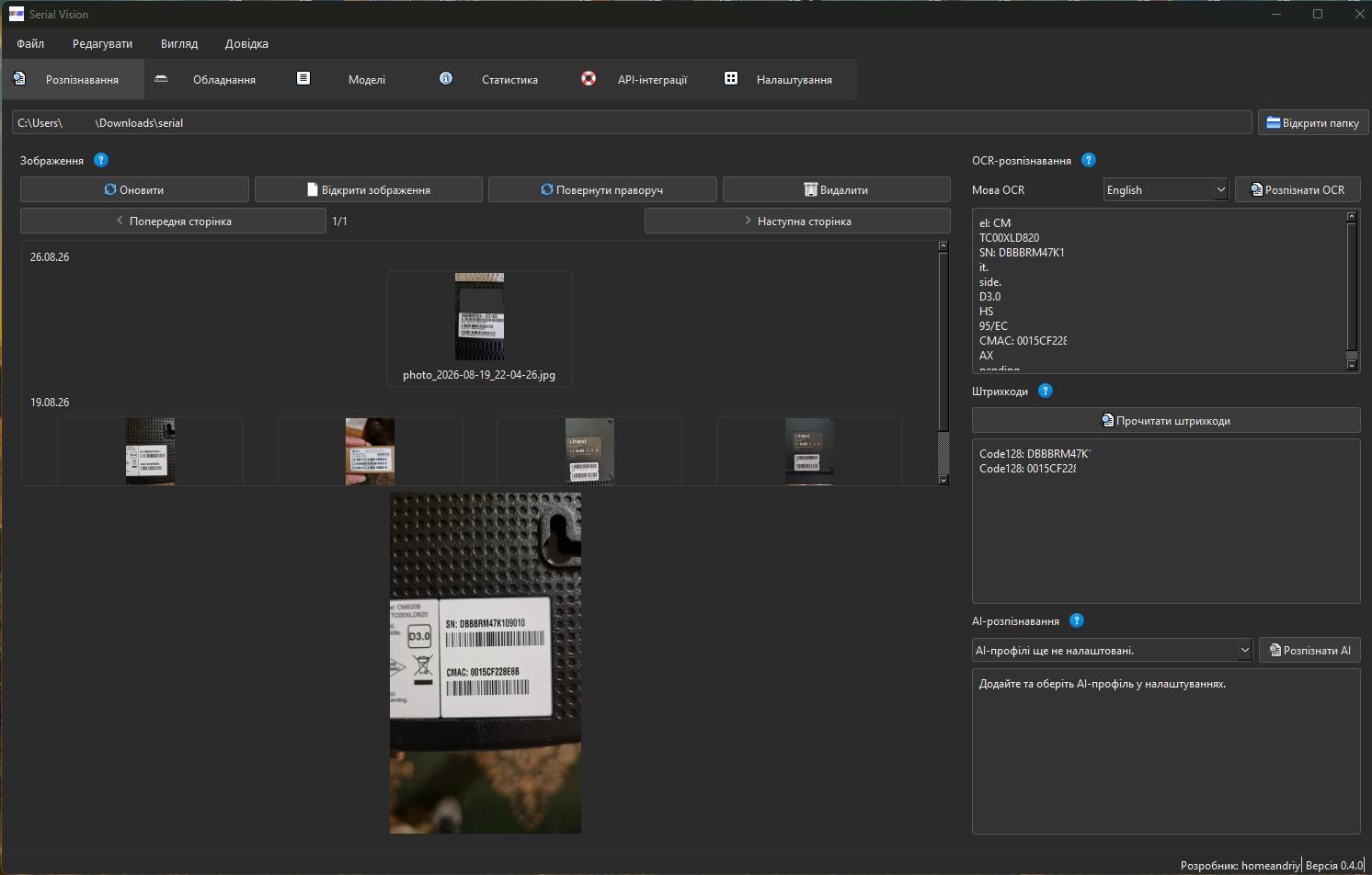1372x875 pixels.
Task: Expand the AI profile dropdown
Action: [x=1112, y=650]
